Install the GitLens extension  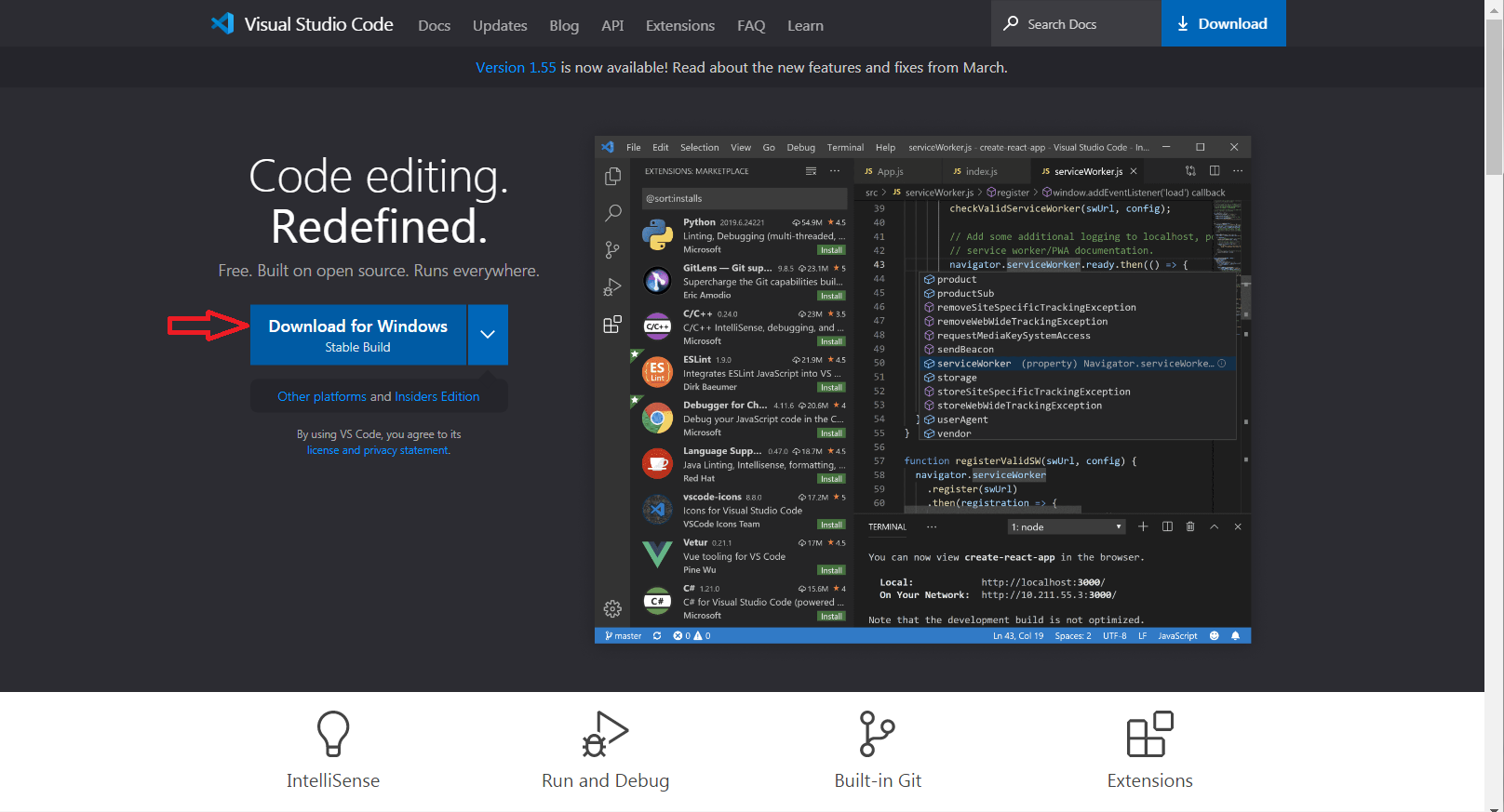(831, 296)
